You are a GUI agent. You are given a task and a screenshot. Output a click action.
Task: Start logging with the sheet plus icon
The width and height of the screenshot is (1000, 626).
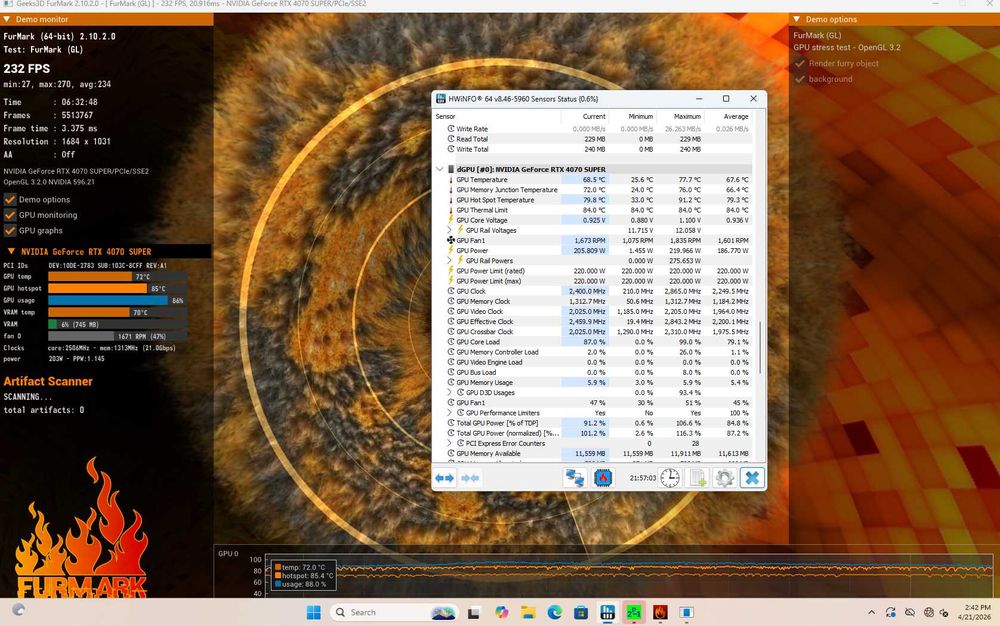point(698,478)
